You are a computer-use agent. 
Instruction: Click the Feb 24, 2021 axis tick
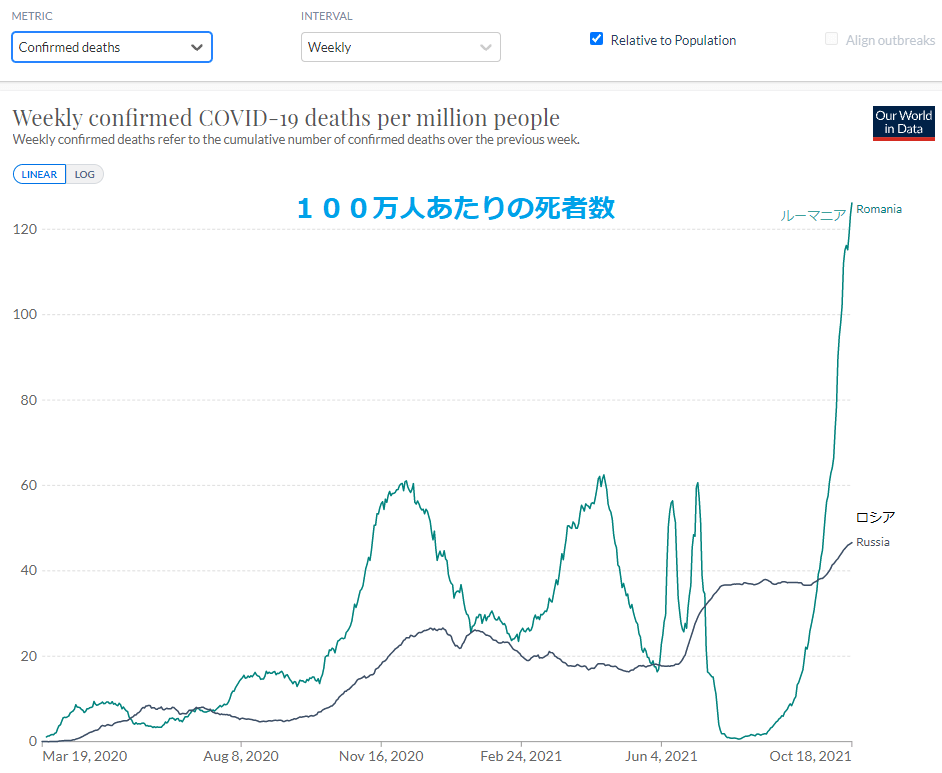[x=521, y=756]
